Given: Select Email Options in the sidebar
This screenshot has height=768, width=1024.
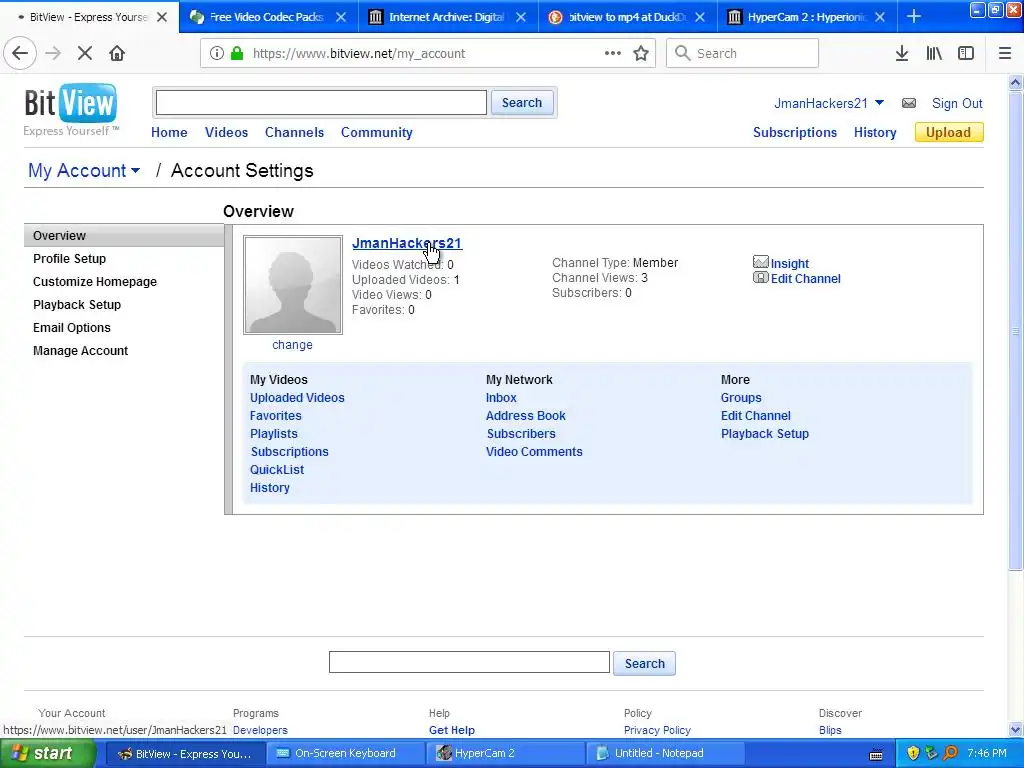Looking at the screenshot, I should (x=72, y=328).
